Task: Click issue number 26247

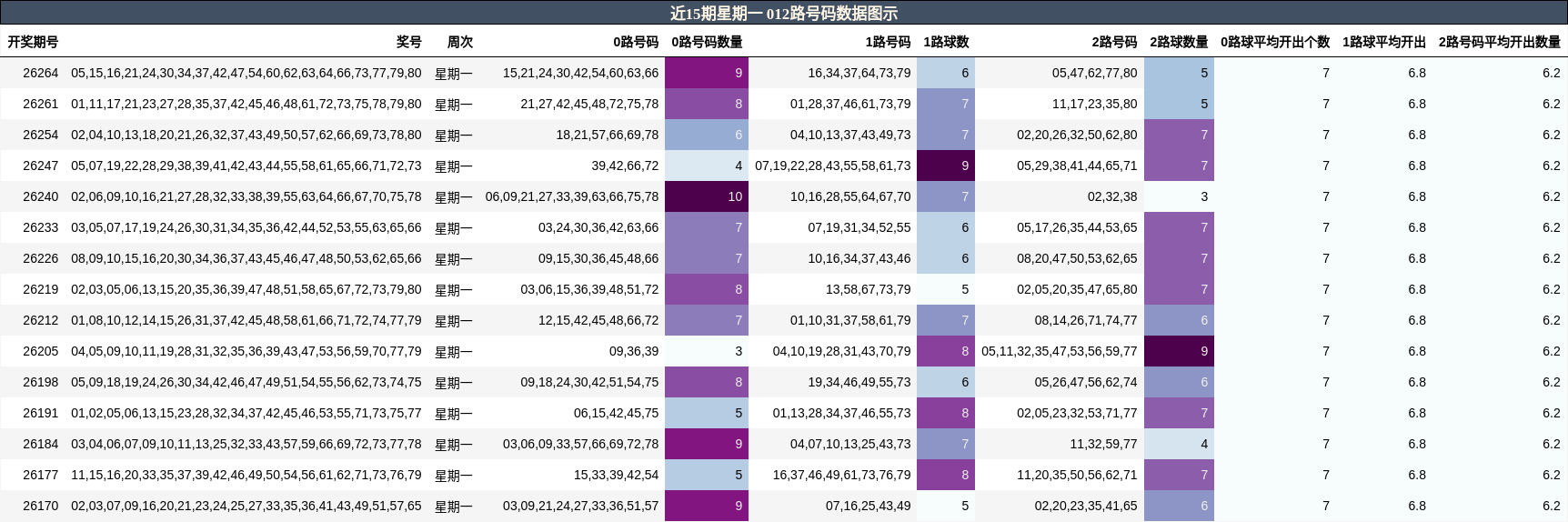Action: click(x=41, y=166)
